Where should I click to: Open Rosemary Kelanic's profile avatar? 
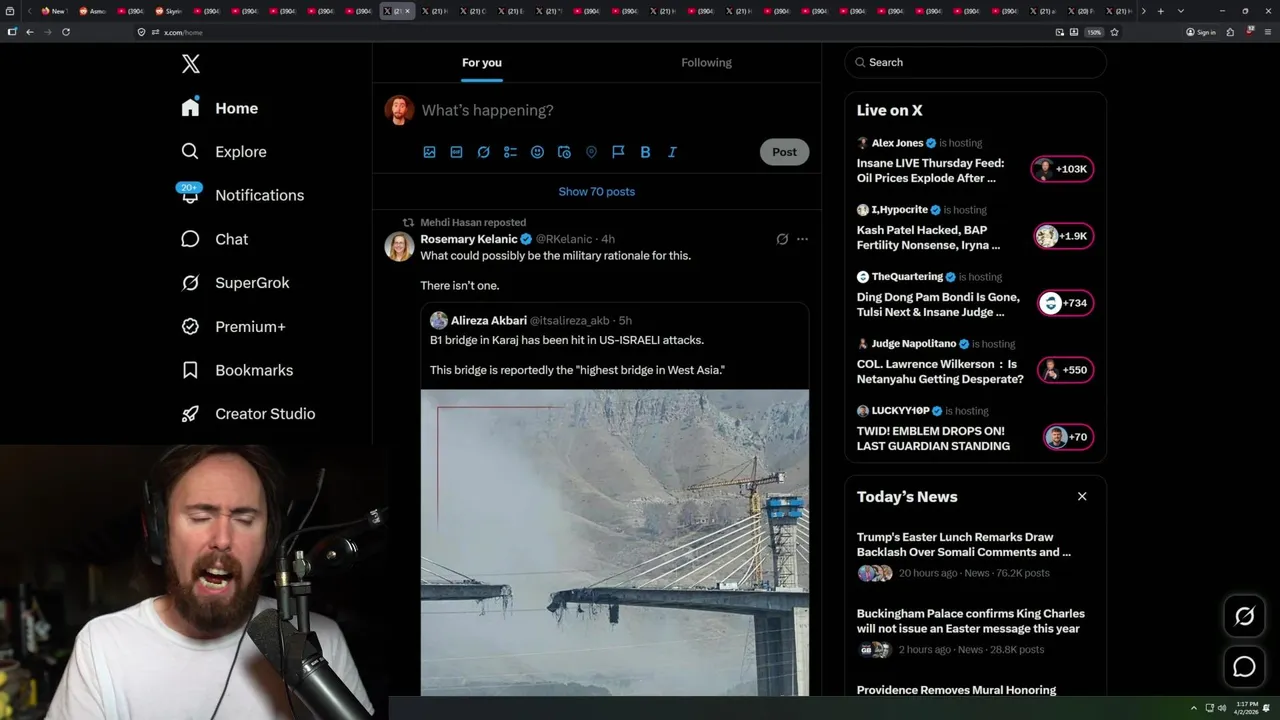pyautogui.click(x=399, y=246)
